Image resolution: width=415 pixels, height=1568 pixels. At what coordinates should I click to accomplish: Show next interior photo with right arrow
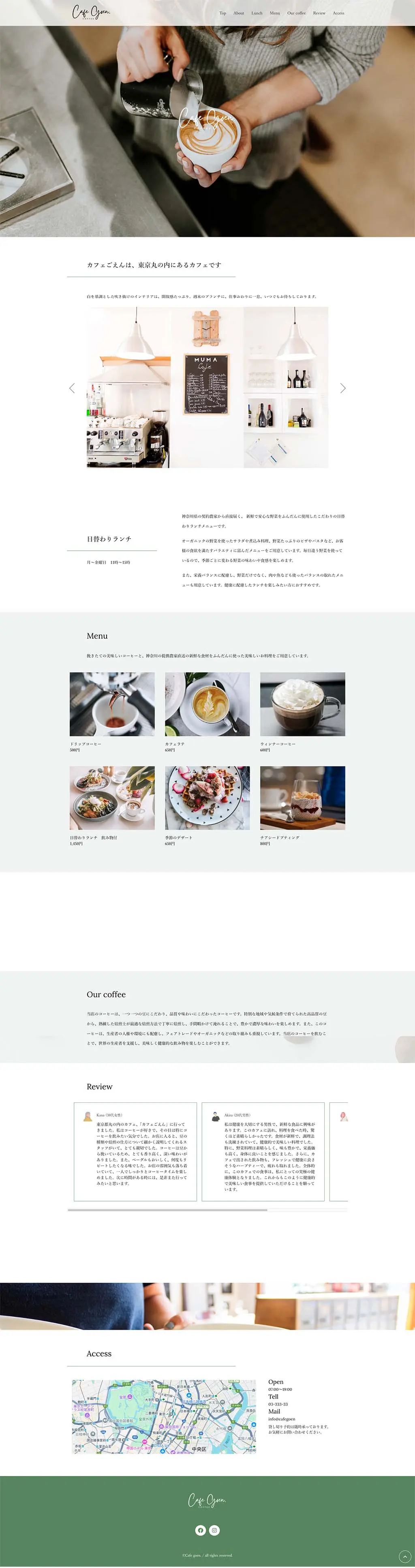click(342, 388)
